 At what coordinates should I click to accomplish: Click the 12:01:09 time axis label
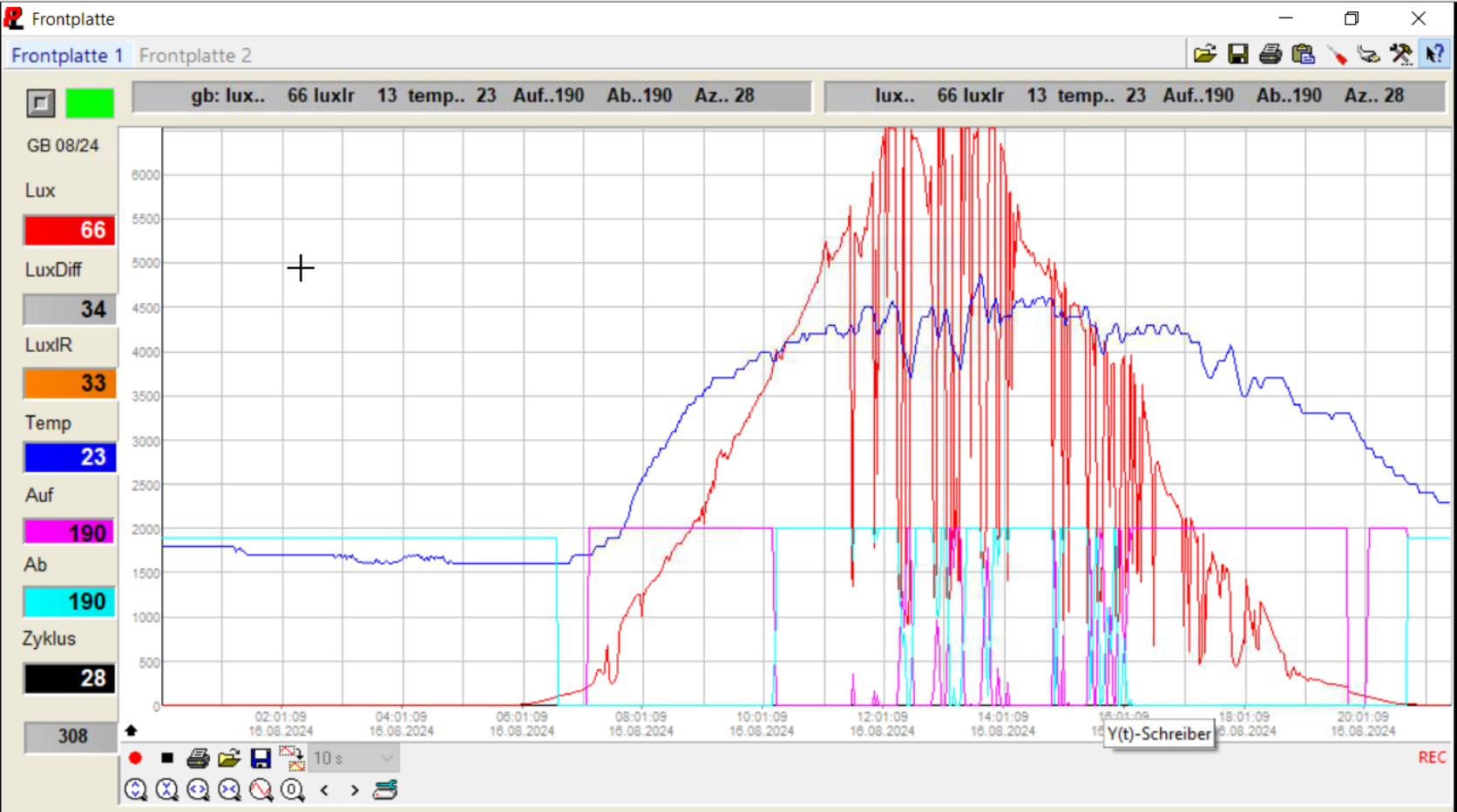(882, 717)
